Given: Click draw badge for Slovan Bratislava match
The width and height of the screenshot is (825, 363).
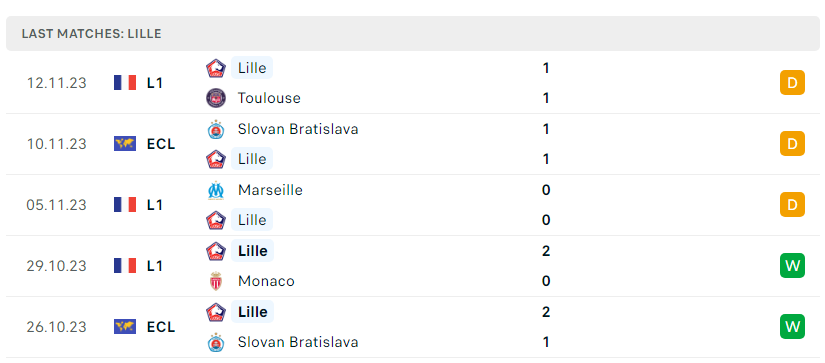Looking at the screenshot, I should pos(792,144).
